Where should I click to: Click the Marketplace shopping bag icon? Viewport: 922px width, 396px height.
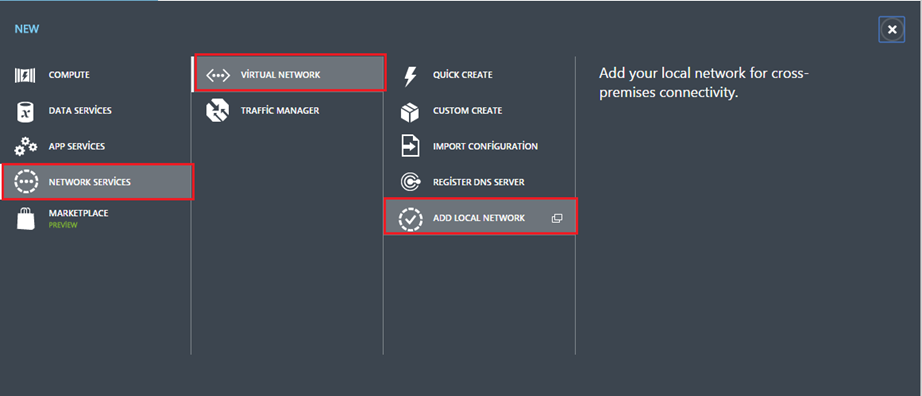(26, 218)
